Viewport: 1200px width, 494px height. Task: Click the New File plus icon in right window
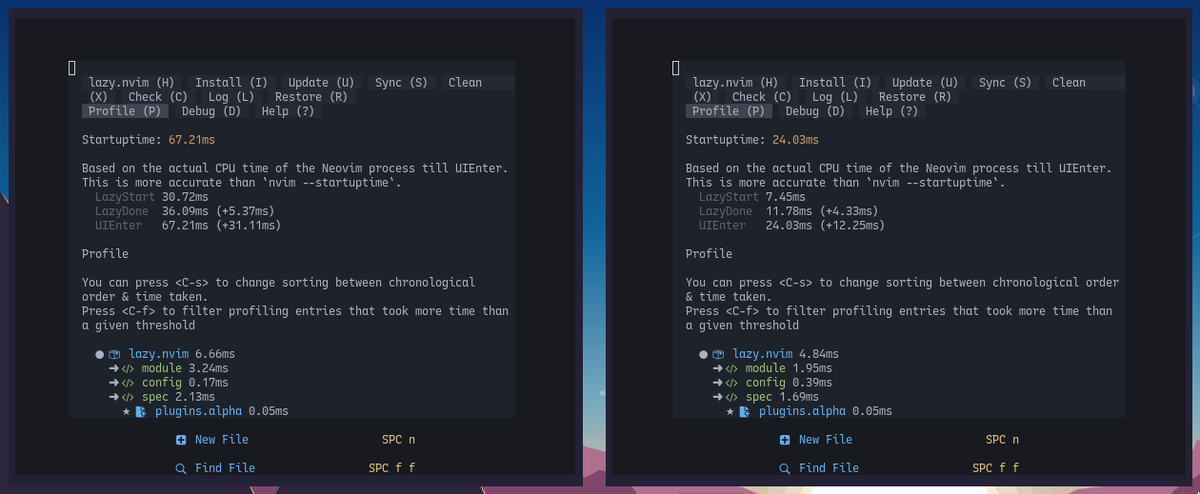point(785,439)
